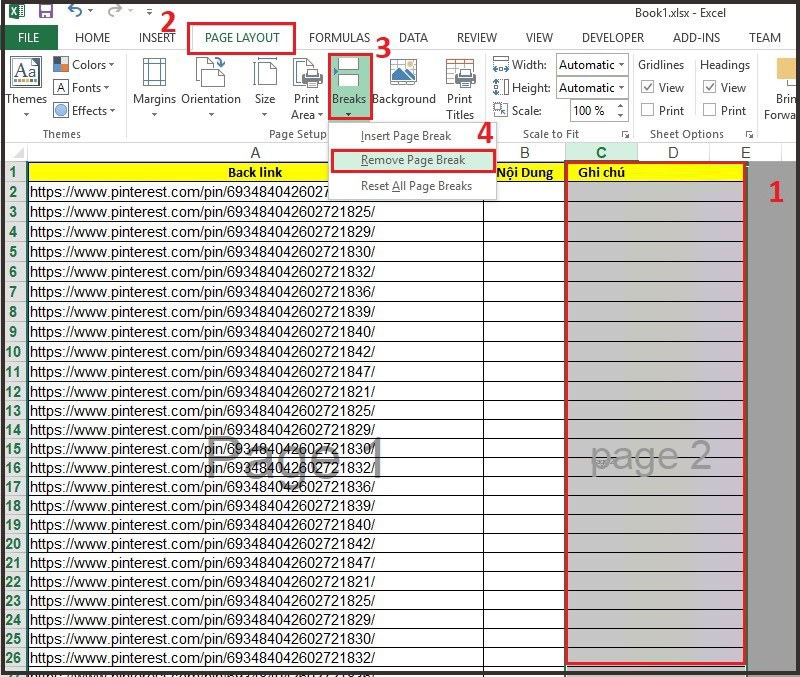Open the Themes gallery button
This screenshot has width=800, height=677.
pyautogui.click(x=26, y=87)
